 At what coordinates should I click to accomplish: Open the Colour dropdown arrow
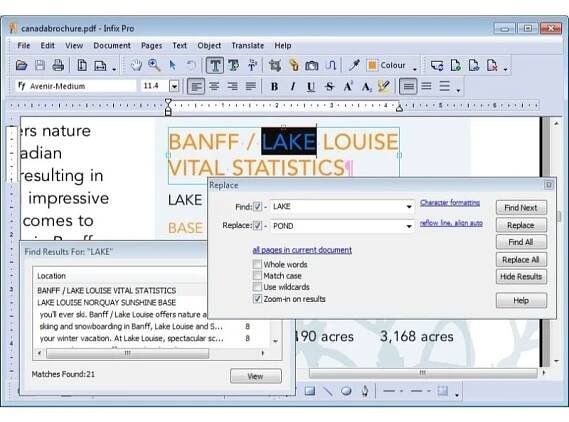pyautogui.click(x=415, y=68)
